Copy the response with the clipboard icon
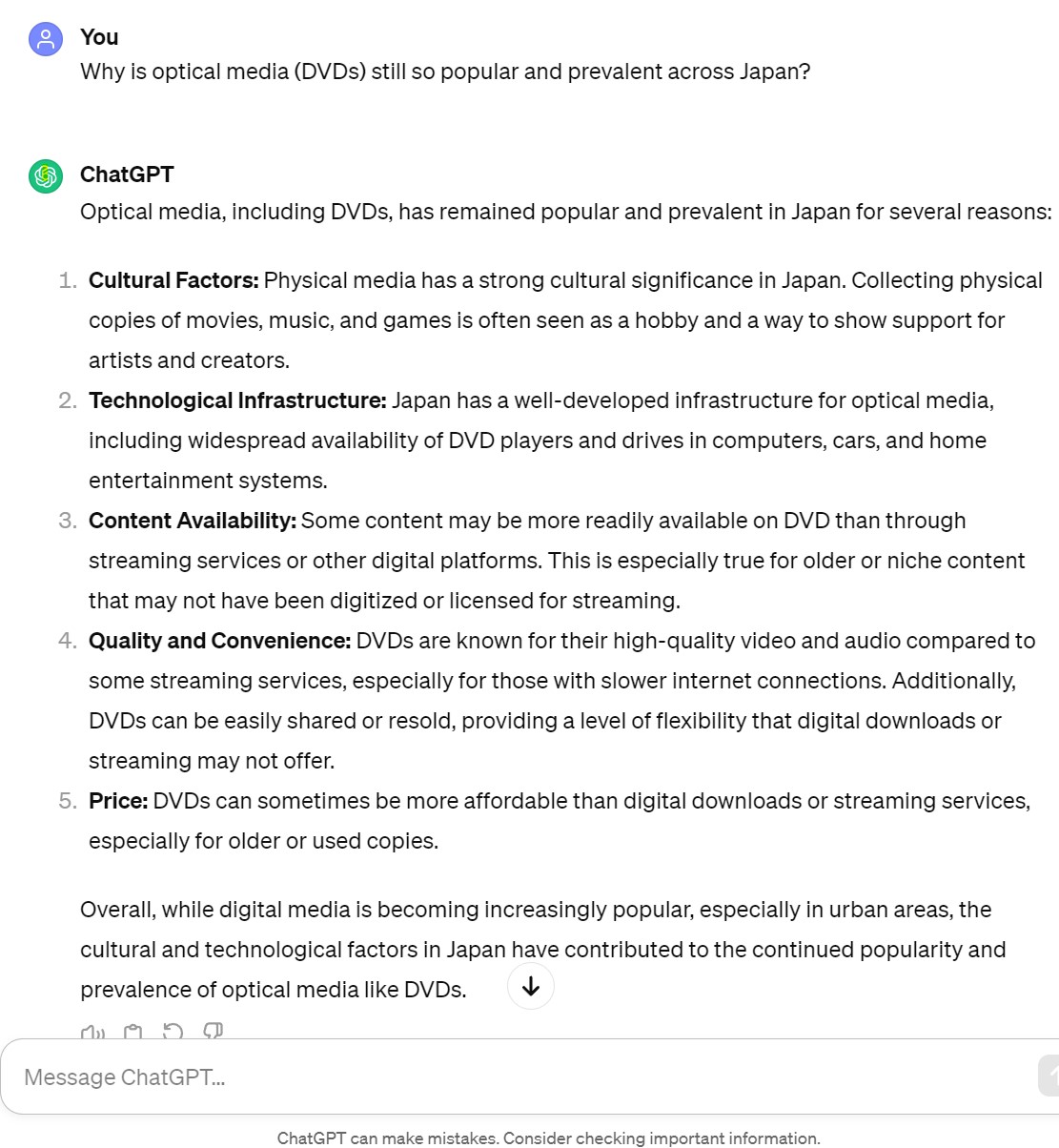Screen dimensions: 1059x1148 click(133, 1032)
